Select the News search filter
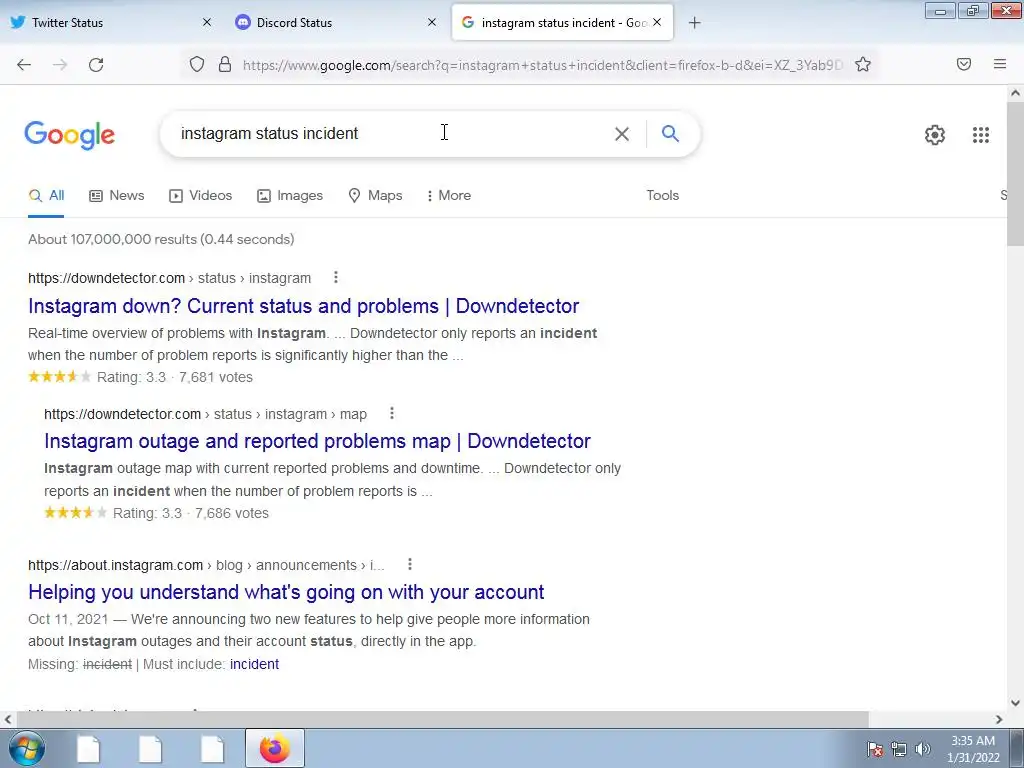1024x768 pixels. pos(117,195)
